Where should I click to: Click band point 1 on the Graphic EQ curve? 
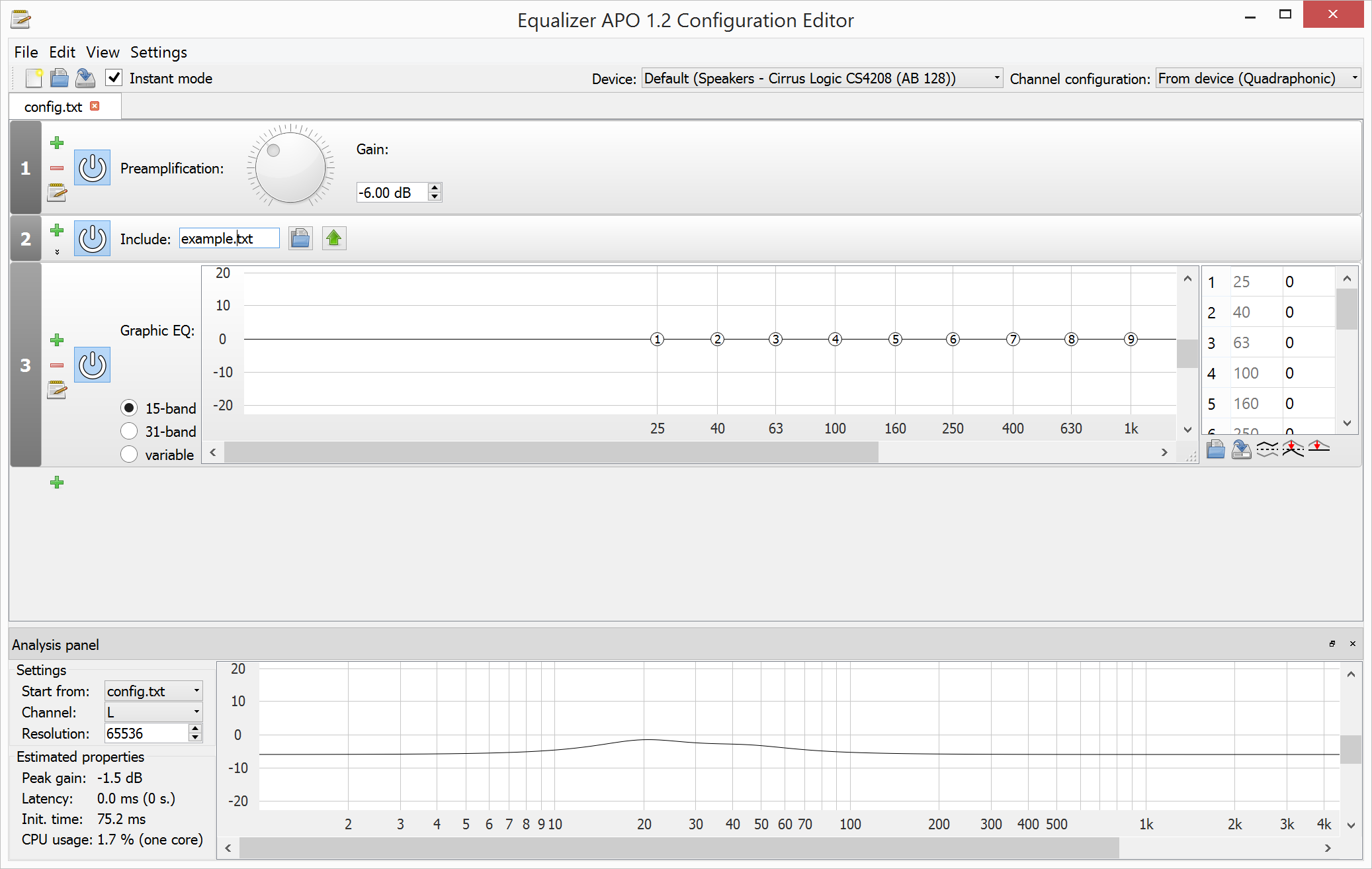tap(657, 339)
